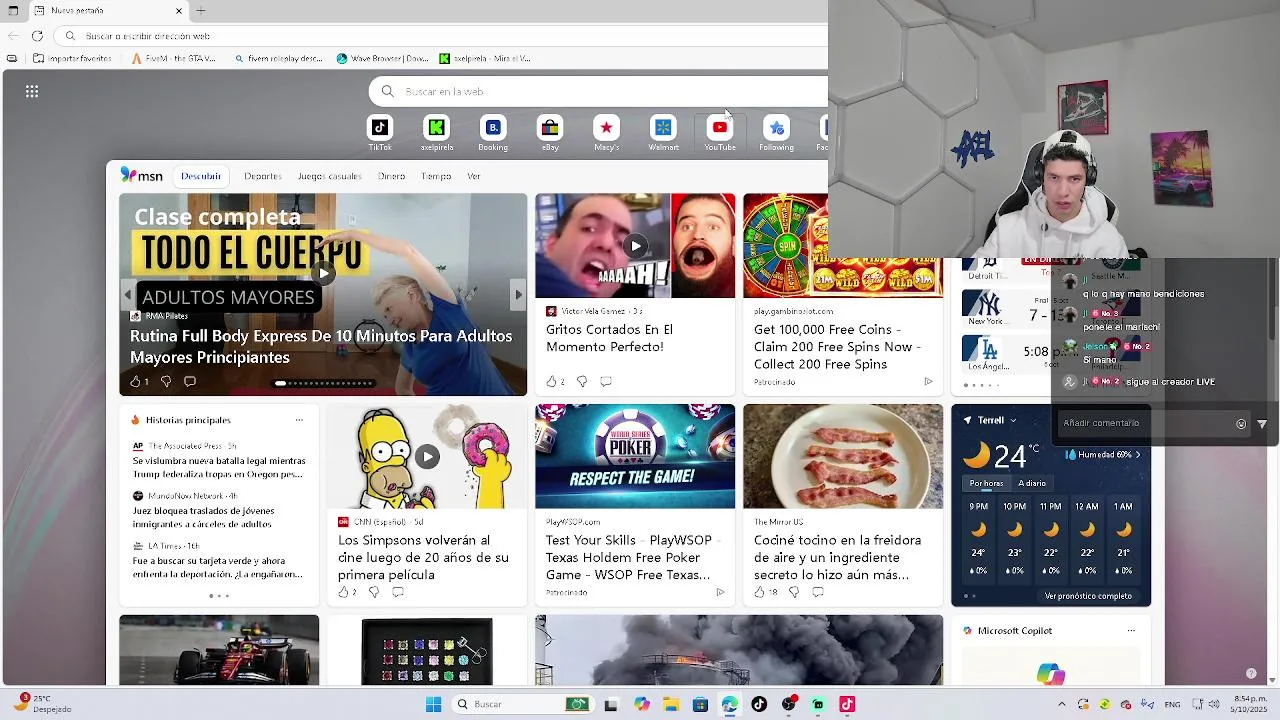Open Historias principales more options
Image resolution: width=1280 pixels, height=720 pixels.
pyautogui.click(x=298, y=420)
